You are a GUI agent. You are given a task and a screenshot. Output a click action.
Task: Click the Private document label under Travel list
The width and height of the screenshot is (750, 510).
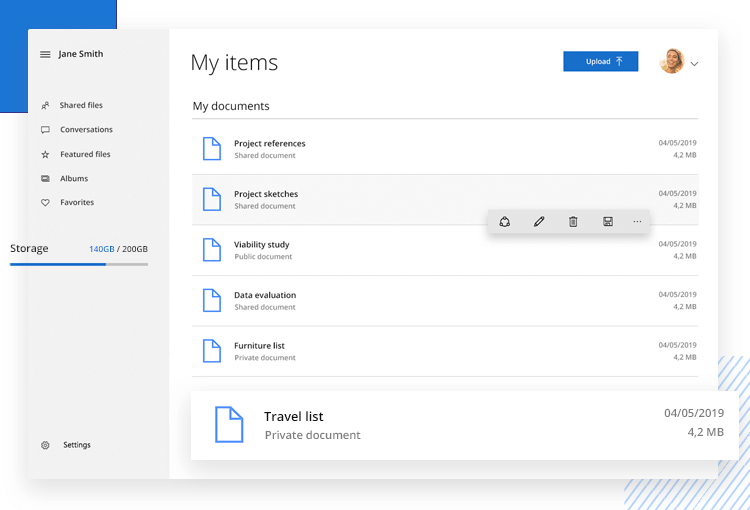(313, 435)
